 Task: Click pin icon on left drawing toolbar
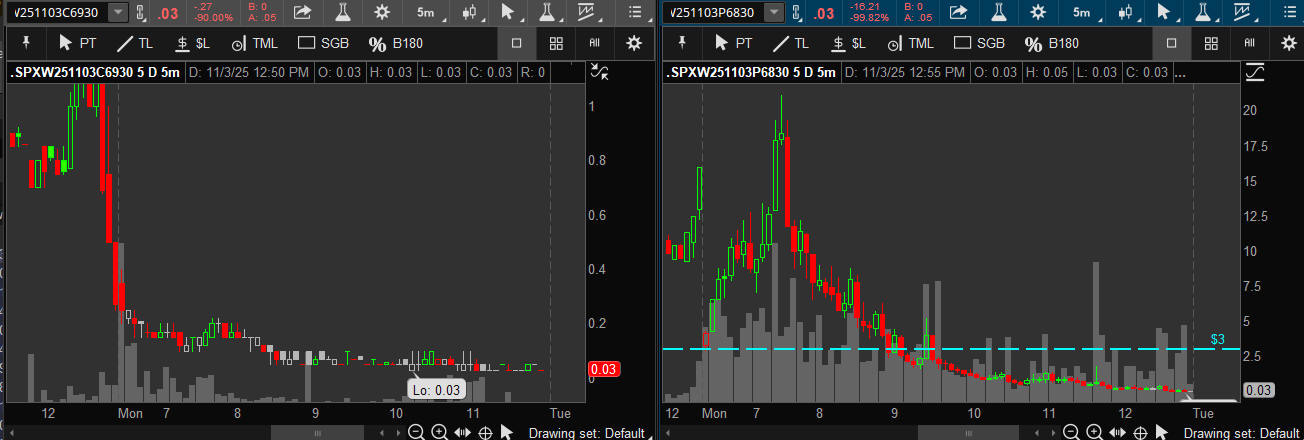pos(26,43)
